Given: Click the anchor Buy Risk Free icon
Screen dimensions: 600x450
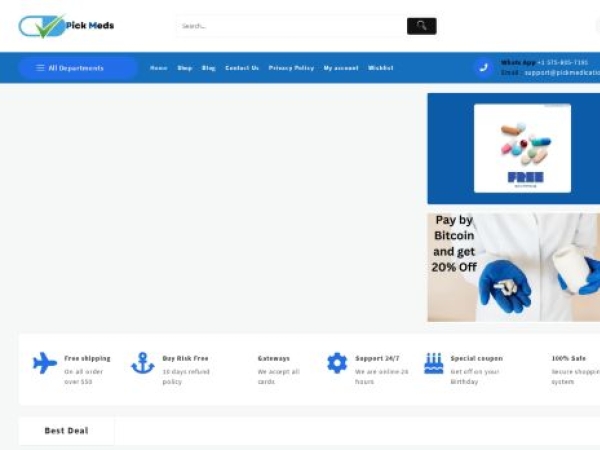Looking at the screenshot, I should coord(143,363).
